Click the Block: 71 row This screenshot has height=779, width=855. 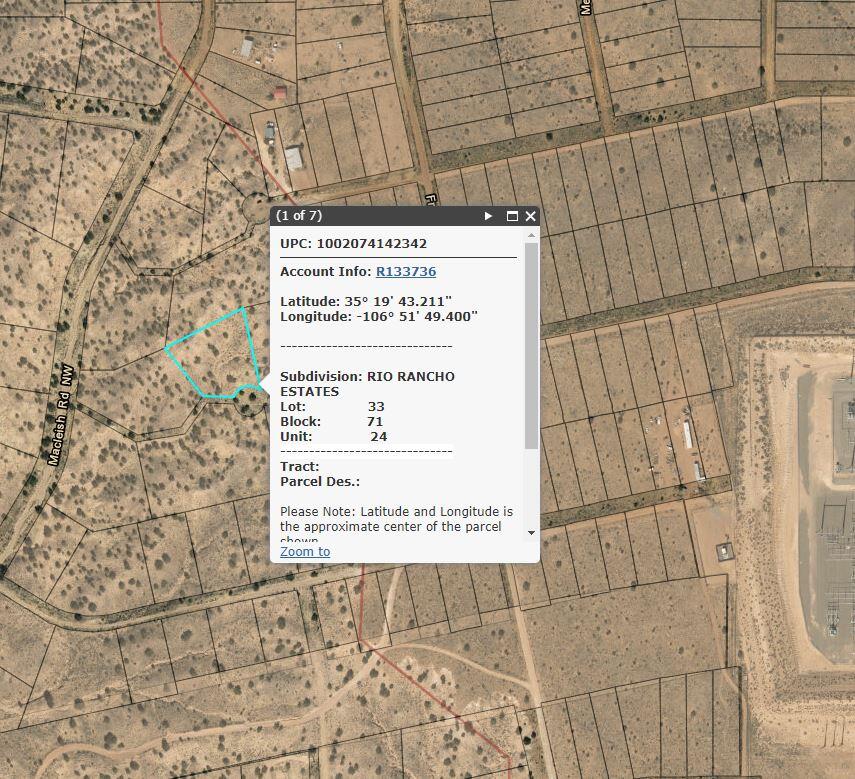(332, 422)
